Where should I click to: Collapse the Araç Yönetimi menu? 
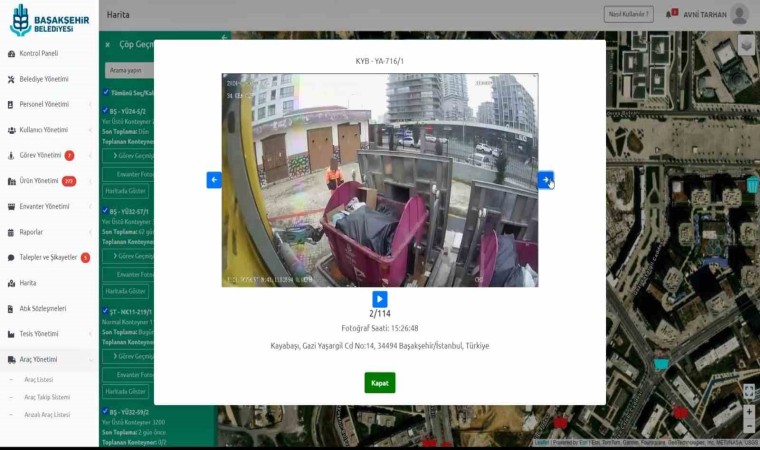(x=48, y=359)
